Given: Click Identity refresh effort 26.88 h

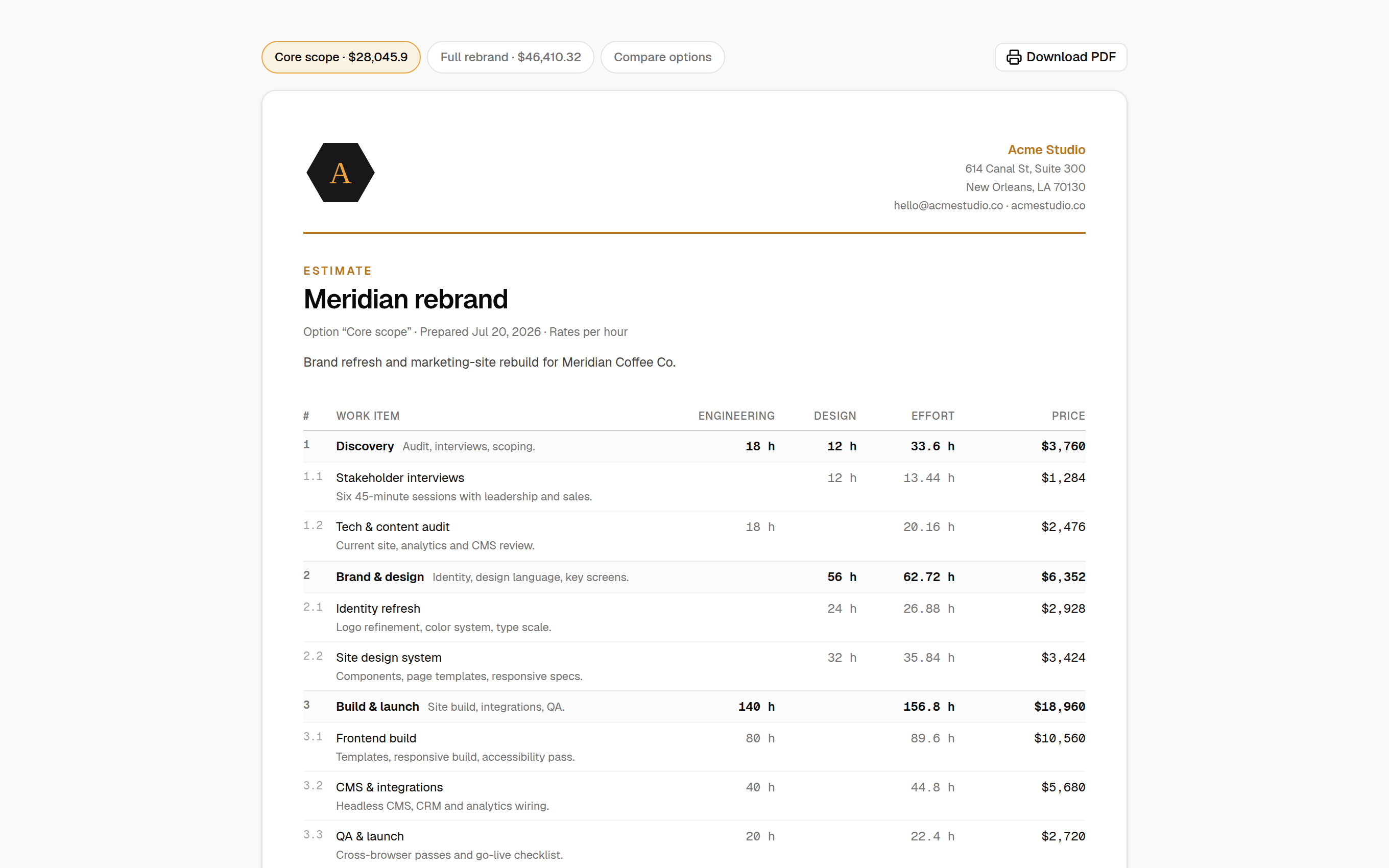Looking at the screenshot, I should click(929, 609).
